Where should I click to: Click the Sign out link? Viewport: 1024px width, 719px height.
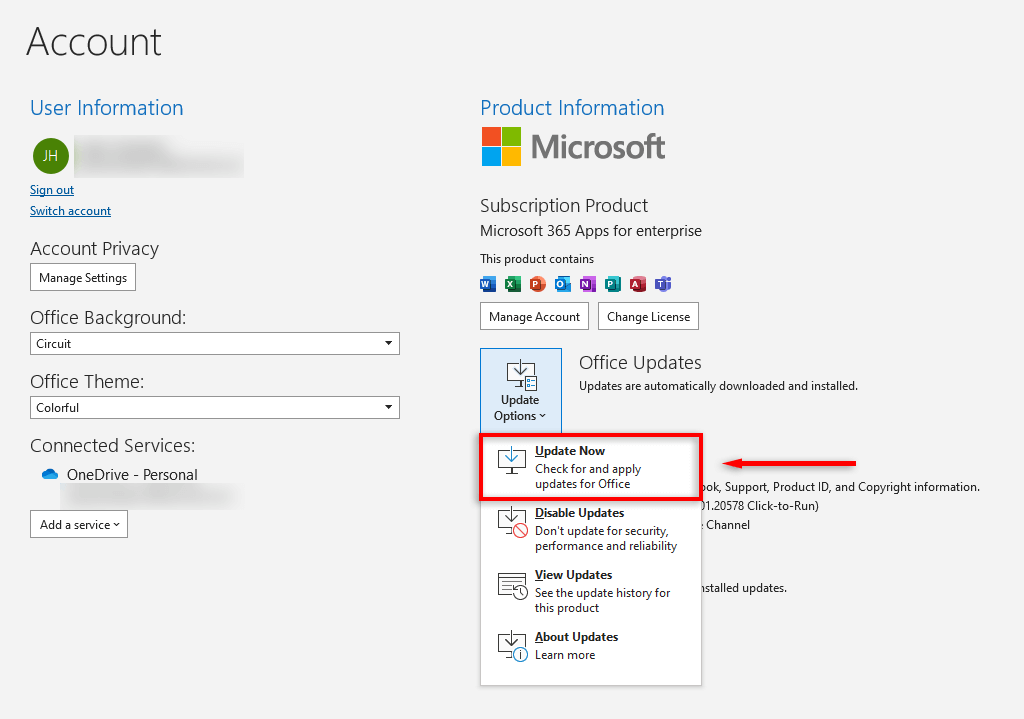pyautogui.click(x=52, y=190)
